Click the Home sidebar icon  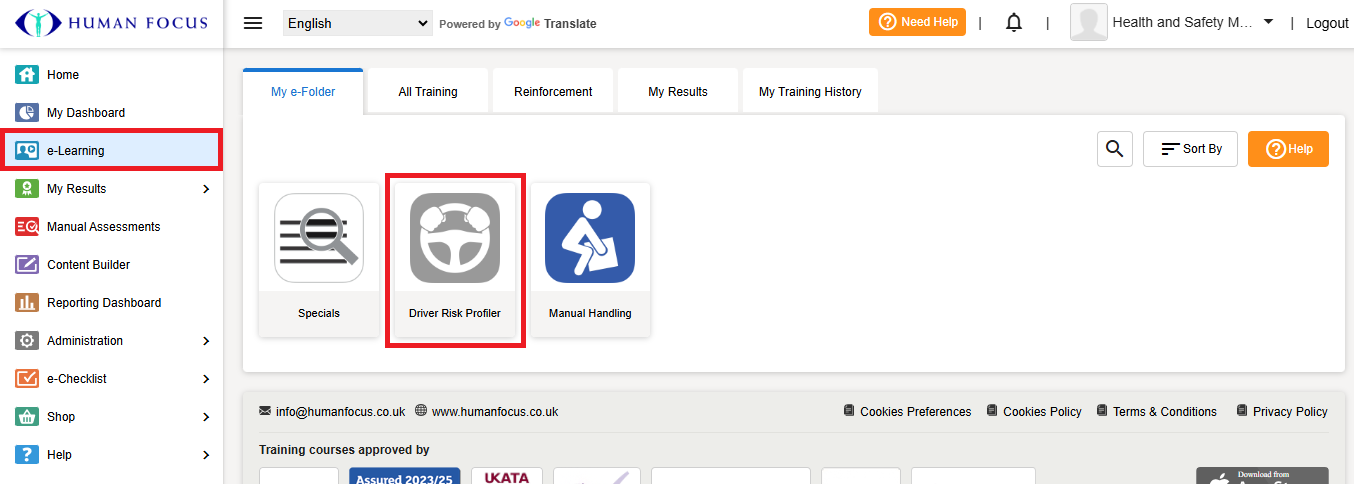tap(27, 75)
